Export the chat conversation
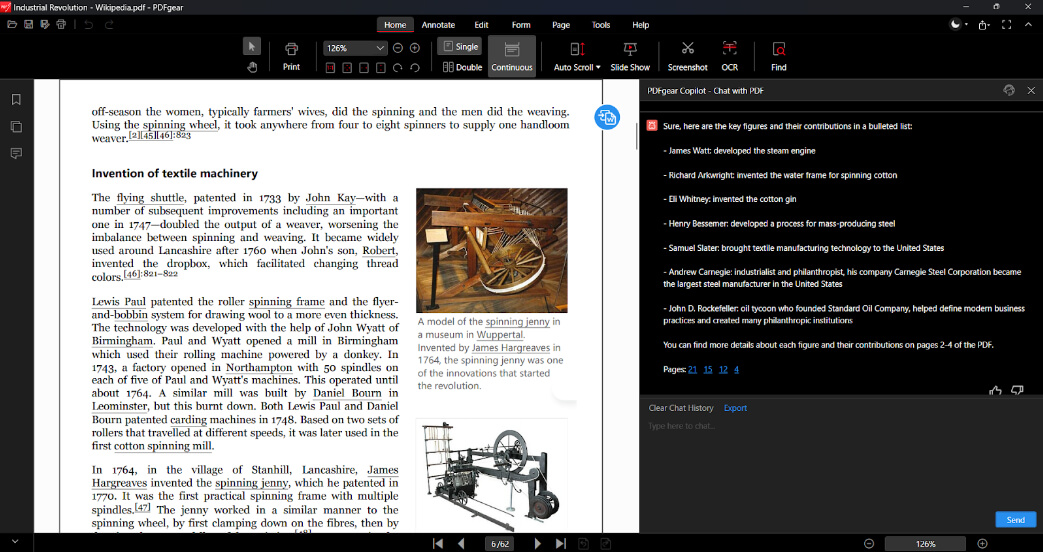Screen dimensions: 1043x552 735,408
